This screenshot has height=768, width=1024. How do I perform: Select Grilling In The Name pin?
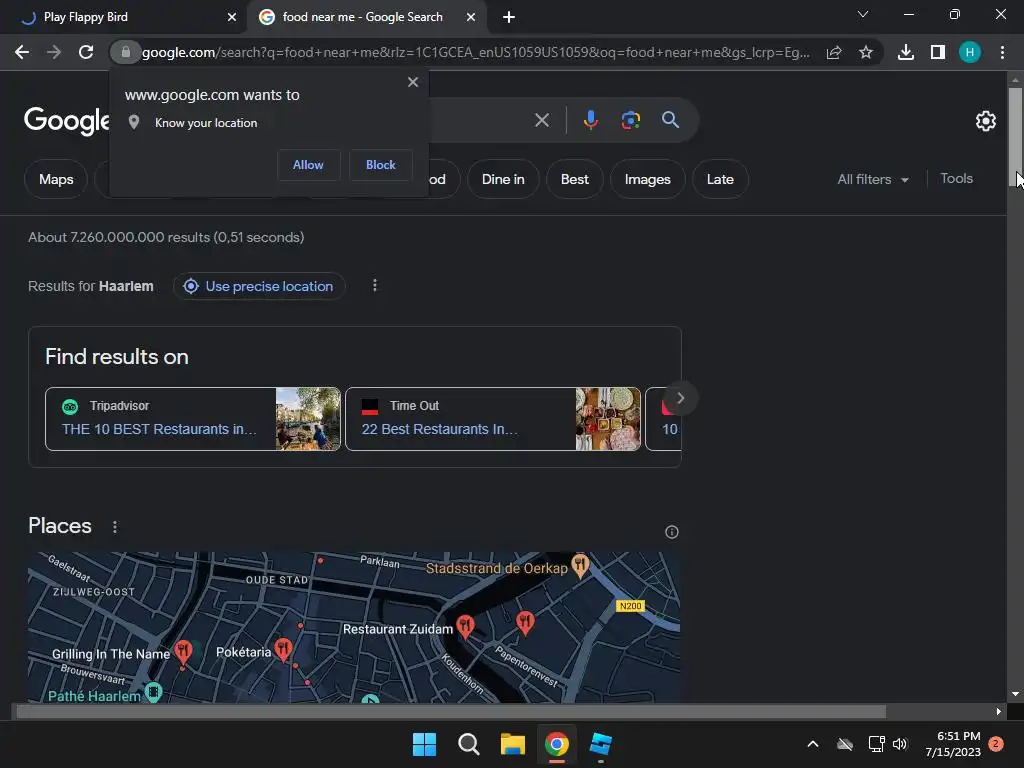pos(183,652)
